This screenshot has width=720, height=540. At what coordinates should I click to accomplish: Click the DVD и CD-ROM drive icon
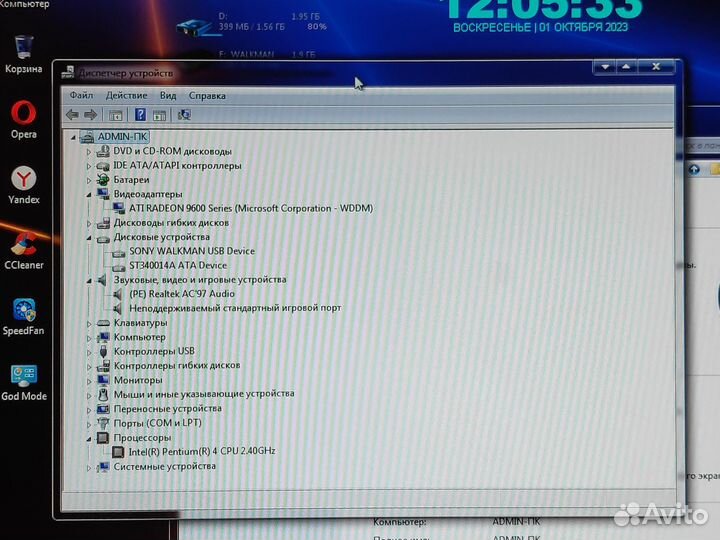[103, 151]
